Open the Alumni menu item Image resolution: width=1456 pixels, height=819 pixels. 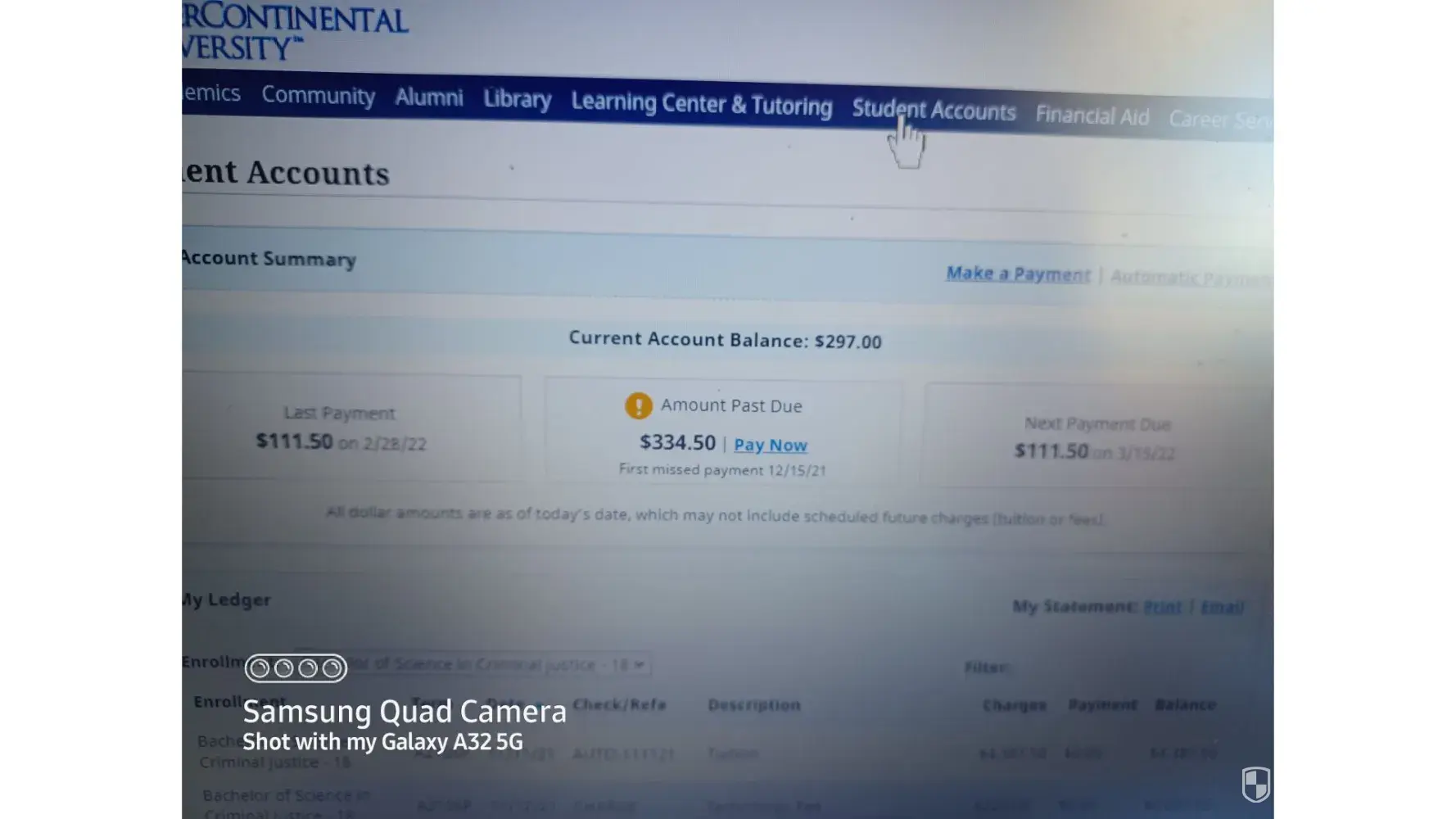click(428, 97)
